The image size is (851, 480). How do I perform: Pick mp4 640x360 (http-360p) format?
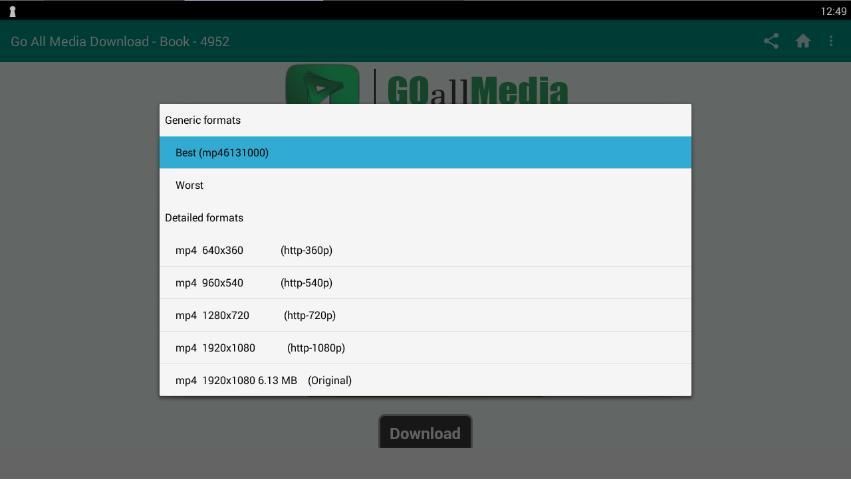click(x=425, y=250)
